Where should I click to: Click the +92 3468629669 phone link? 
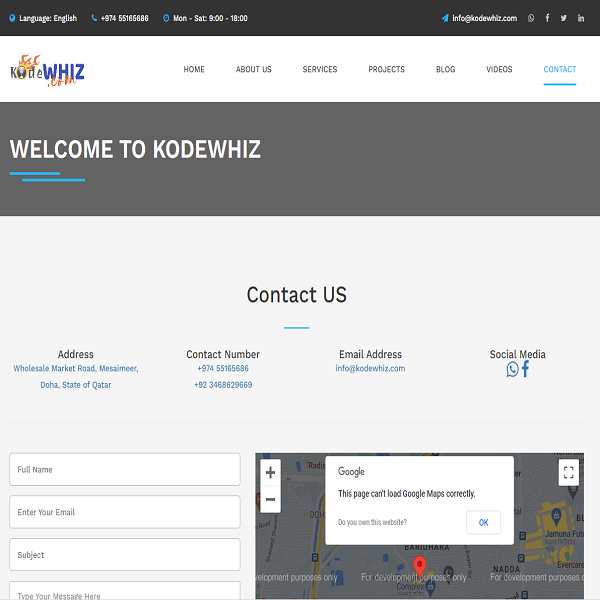tap(223, 385)
